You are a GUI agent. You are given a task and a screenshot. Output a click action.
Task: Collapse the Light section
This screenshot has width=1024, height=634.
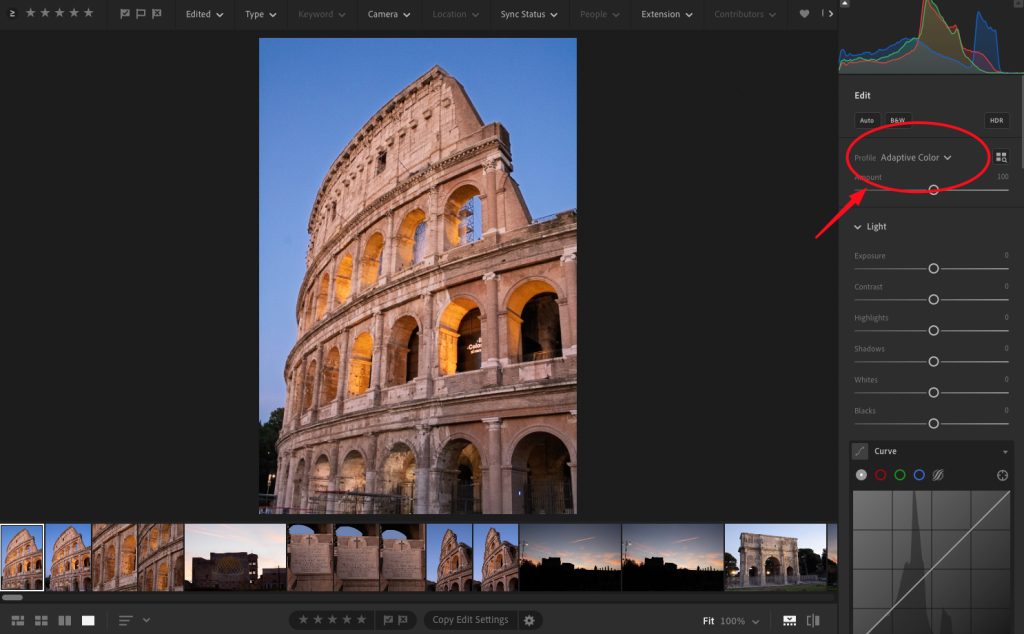tap(858, 227)
